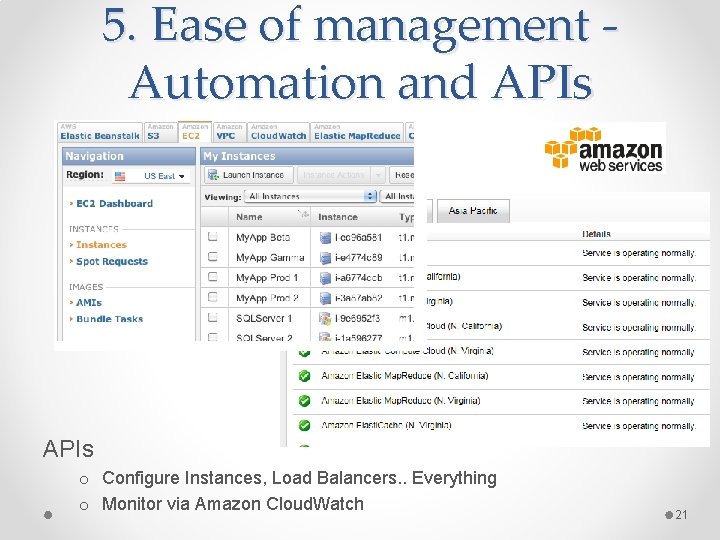Click the MyApp Prod 1 instance icon
The image size is (720, 540).
coord(325,278)
